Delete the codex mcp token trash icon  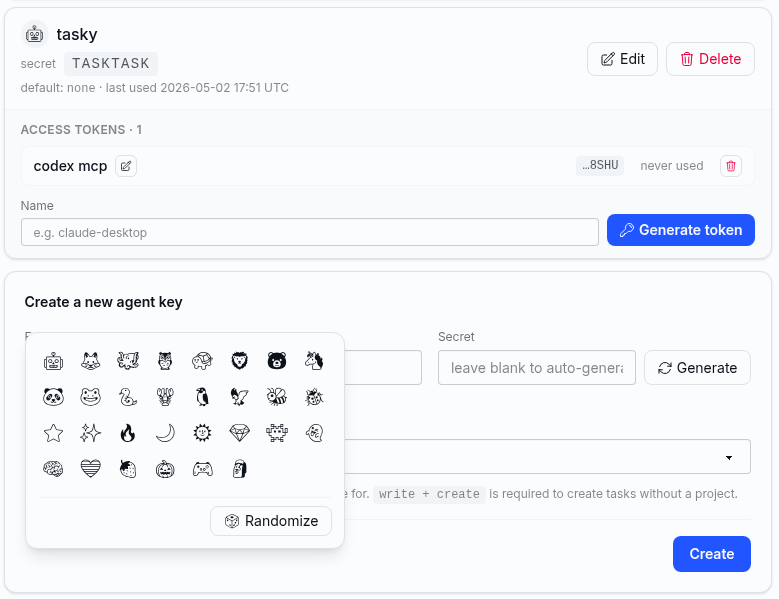[x=731, y=166]
